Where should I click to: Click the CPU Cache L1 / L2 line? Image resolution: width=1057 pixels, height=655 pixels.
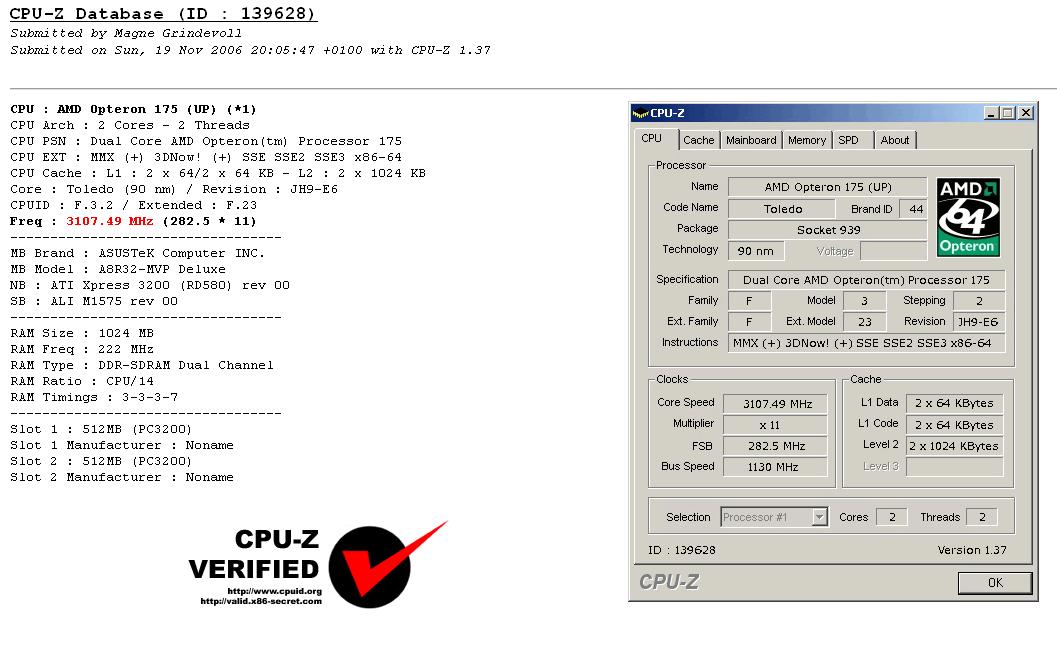point(218,173)
